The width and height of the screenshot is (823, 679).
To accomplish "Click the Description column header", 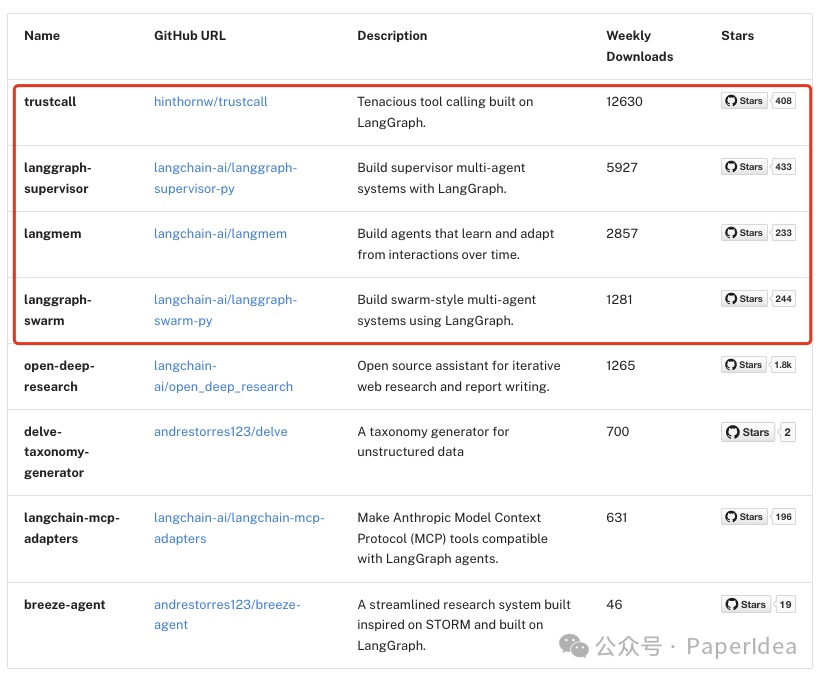I will click(392, 36).
